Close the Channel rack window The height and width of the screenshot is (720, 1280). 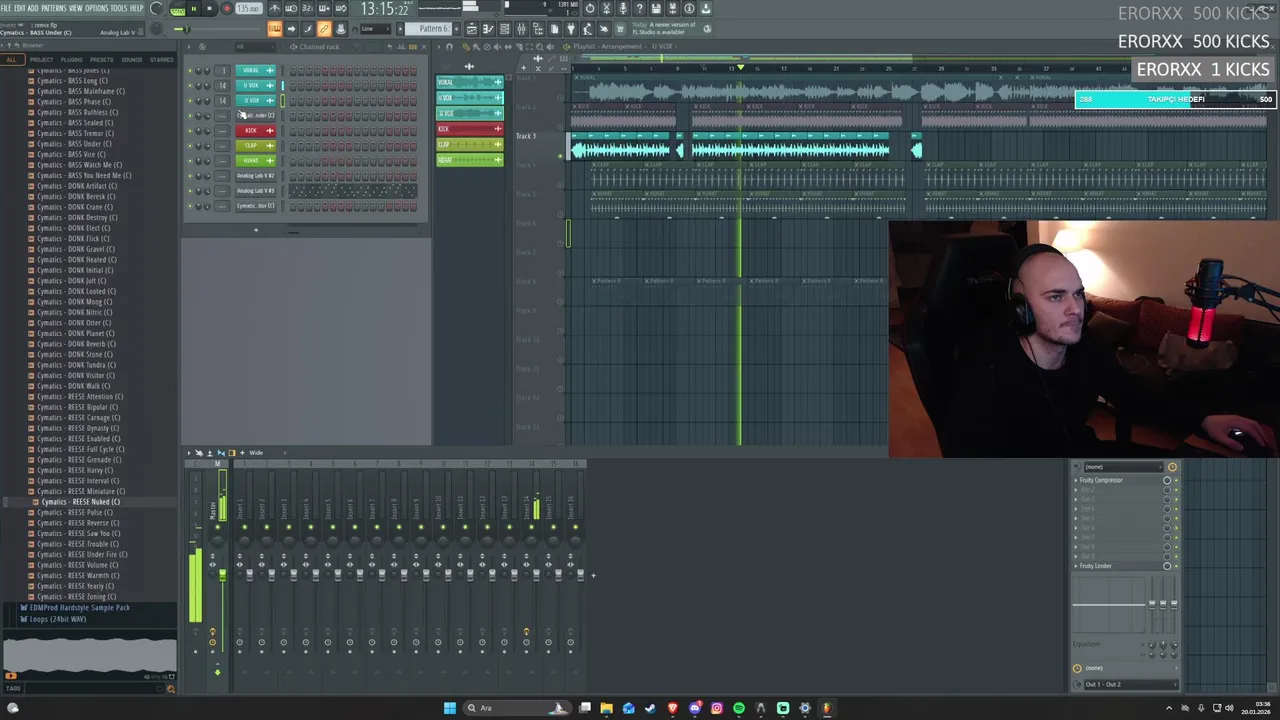click(424, 47)
